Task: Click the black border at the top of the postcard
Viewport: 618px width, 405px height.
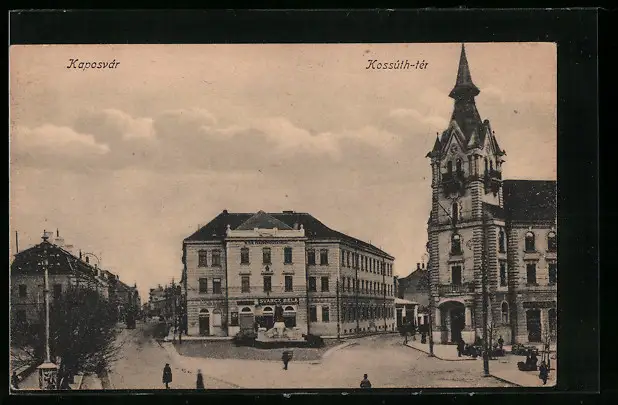Action: 300,25
